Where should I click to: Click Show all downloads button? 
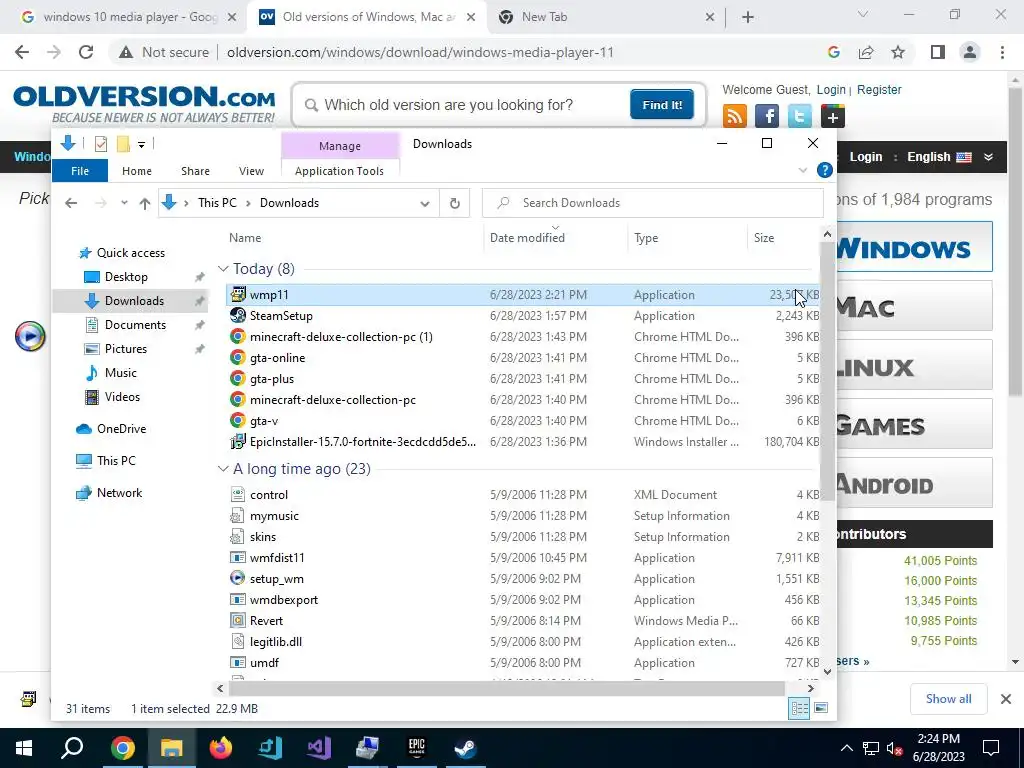(948, 699)
